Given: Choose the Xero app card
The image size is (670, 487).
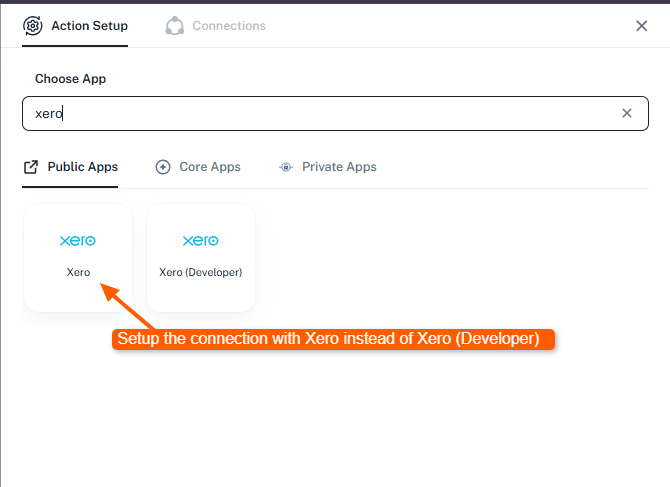Looking at the screenshot, I should click(78, 258).
